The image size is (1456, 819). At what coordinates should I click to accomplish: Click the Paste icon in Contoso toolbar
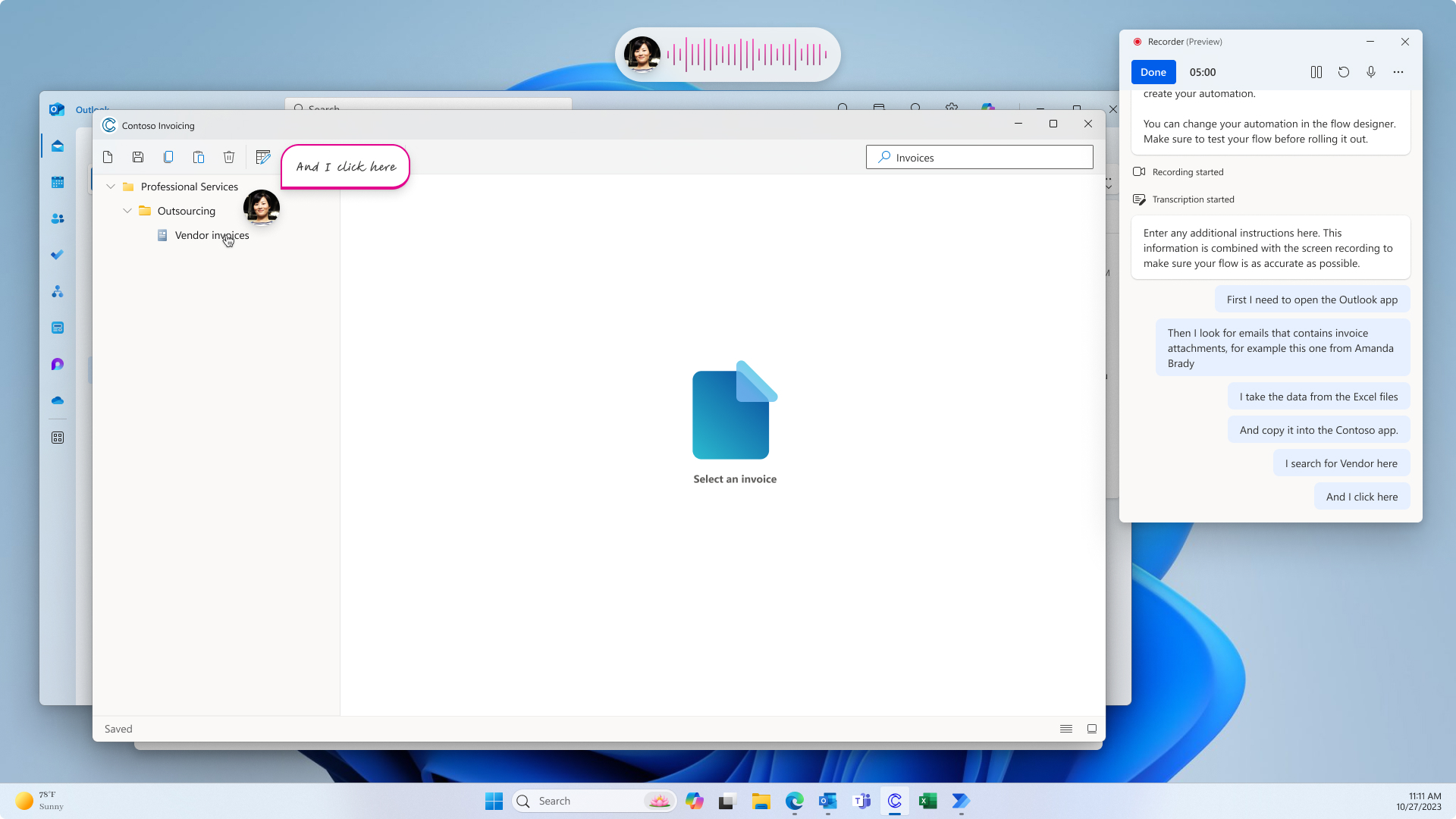coord(199,157)
